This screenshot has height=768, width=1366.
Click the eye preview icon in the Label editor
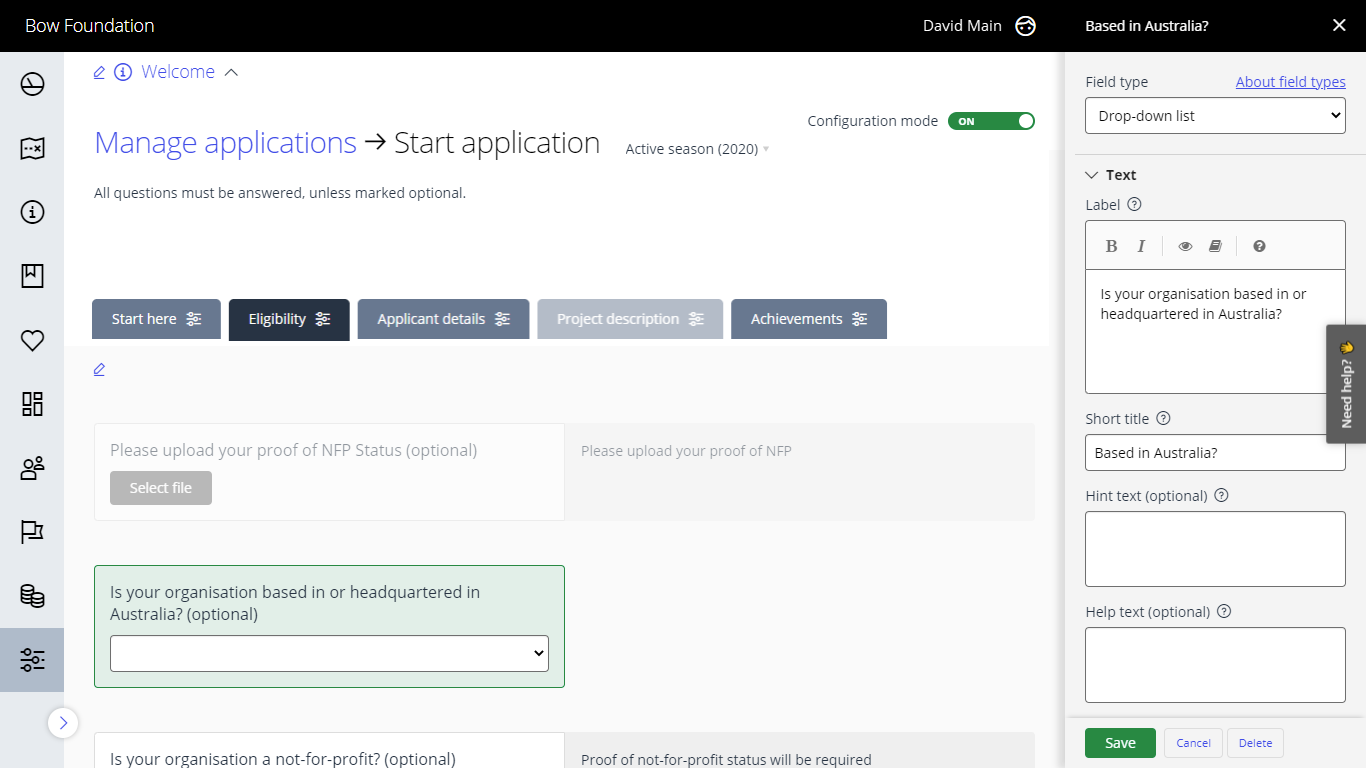click(1185, 246)
